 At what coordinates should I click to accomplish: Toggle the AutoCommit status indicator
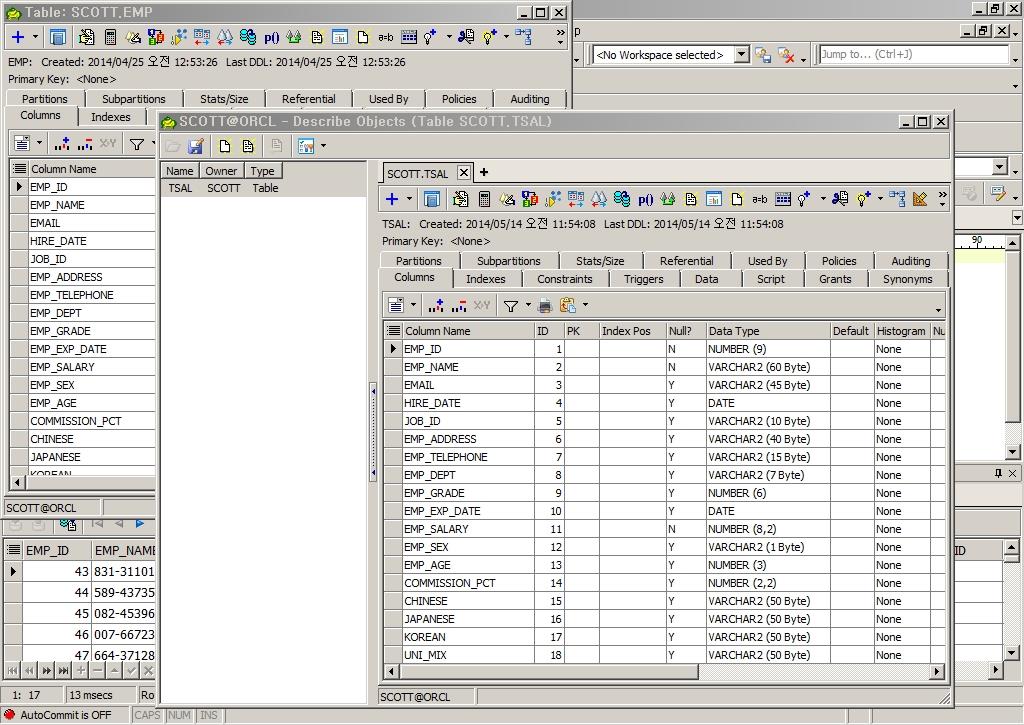pos(65,715)
